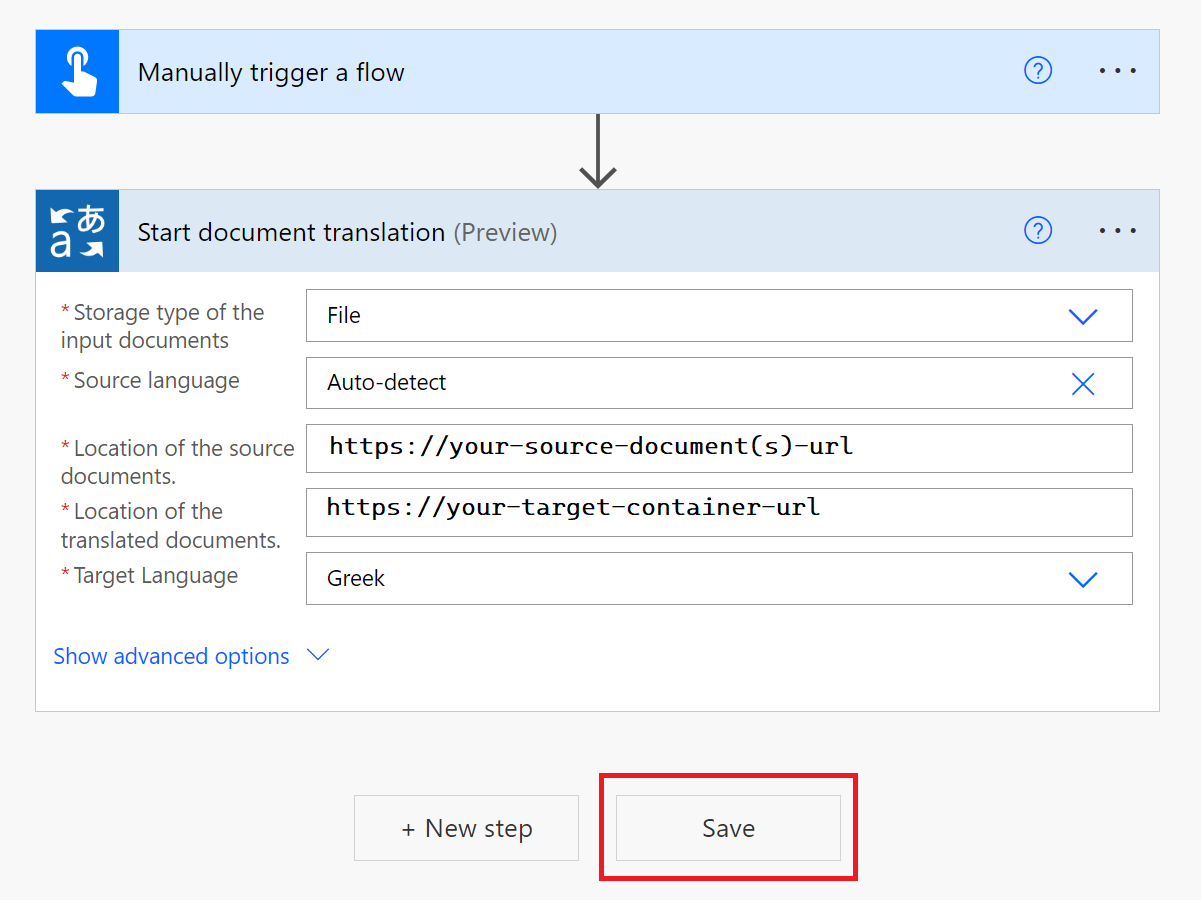
Task: Open the Storage type dropdown
Action: (x=1083, y=315)
